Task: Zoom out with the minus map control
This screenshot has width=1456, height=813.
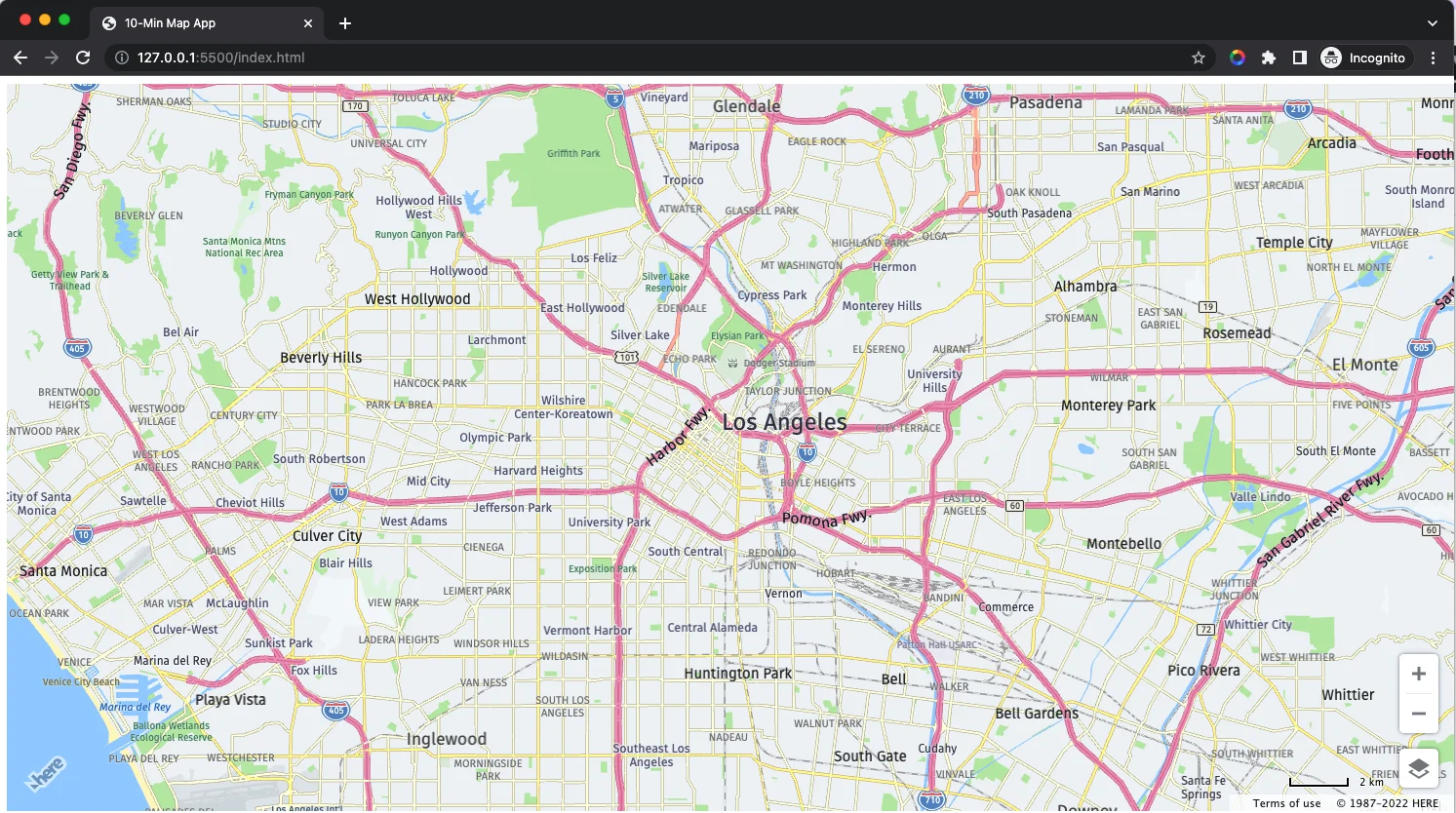Action: (x=1419, y=713)
